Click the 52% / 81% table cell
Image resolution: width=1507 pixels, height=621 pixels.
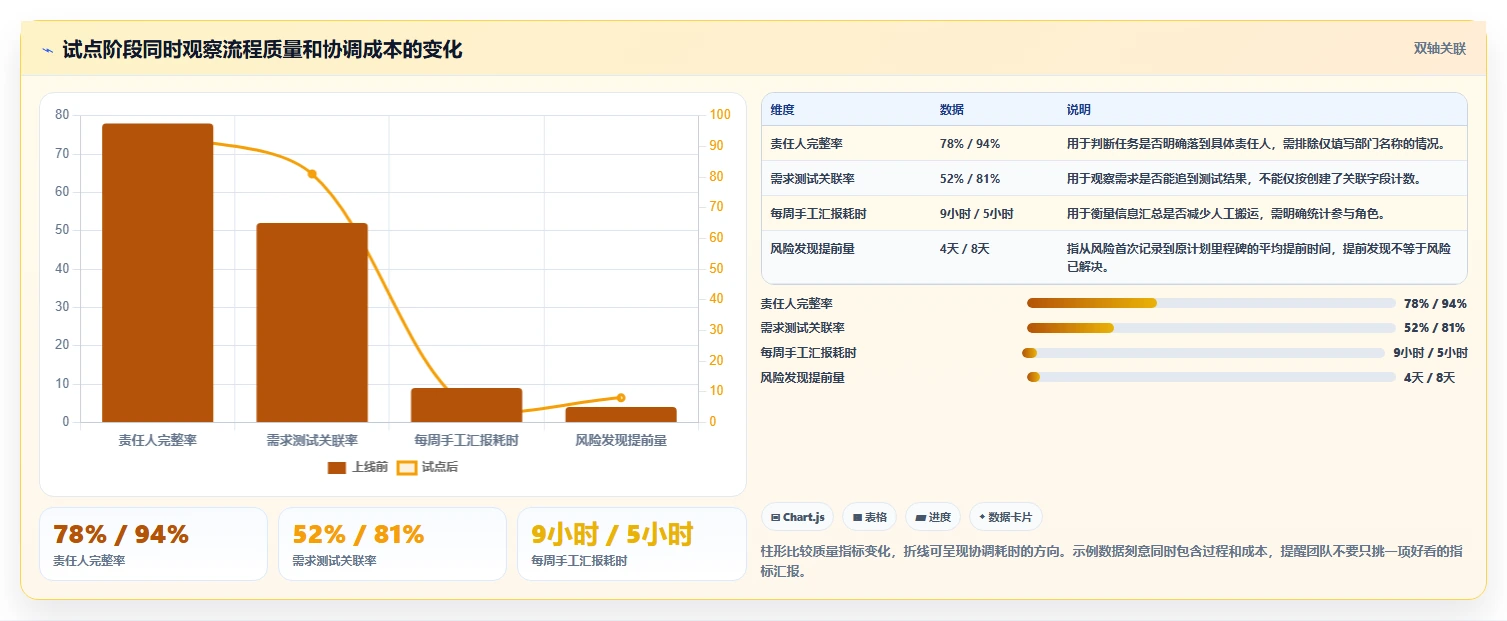point(970,179)
